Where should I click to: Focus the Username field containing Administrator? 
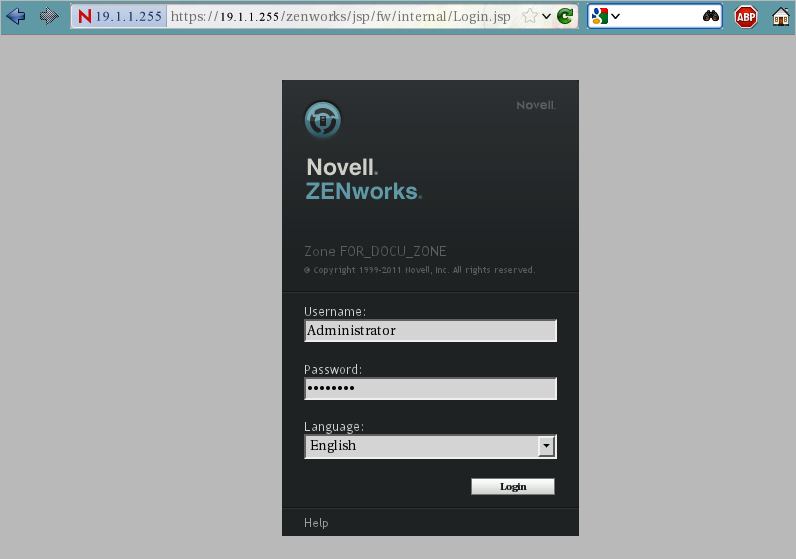point(430,331)
